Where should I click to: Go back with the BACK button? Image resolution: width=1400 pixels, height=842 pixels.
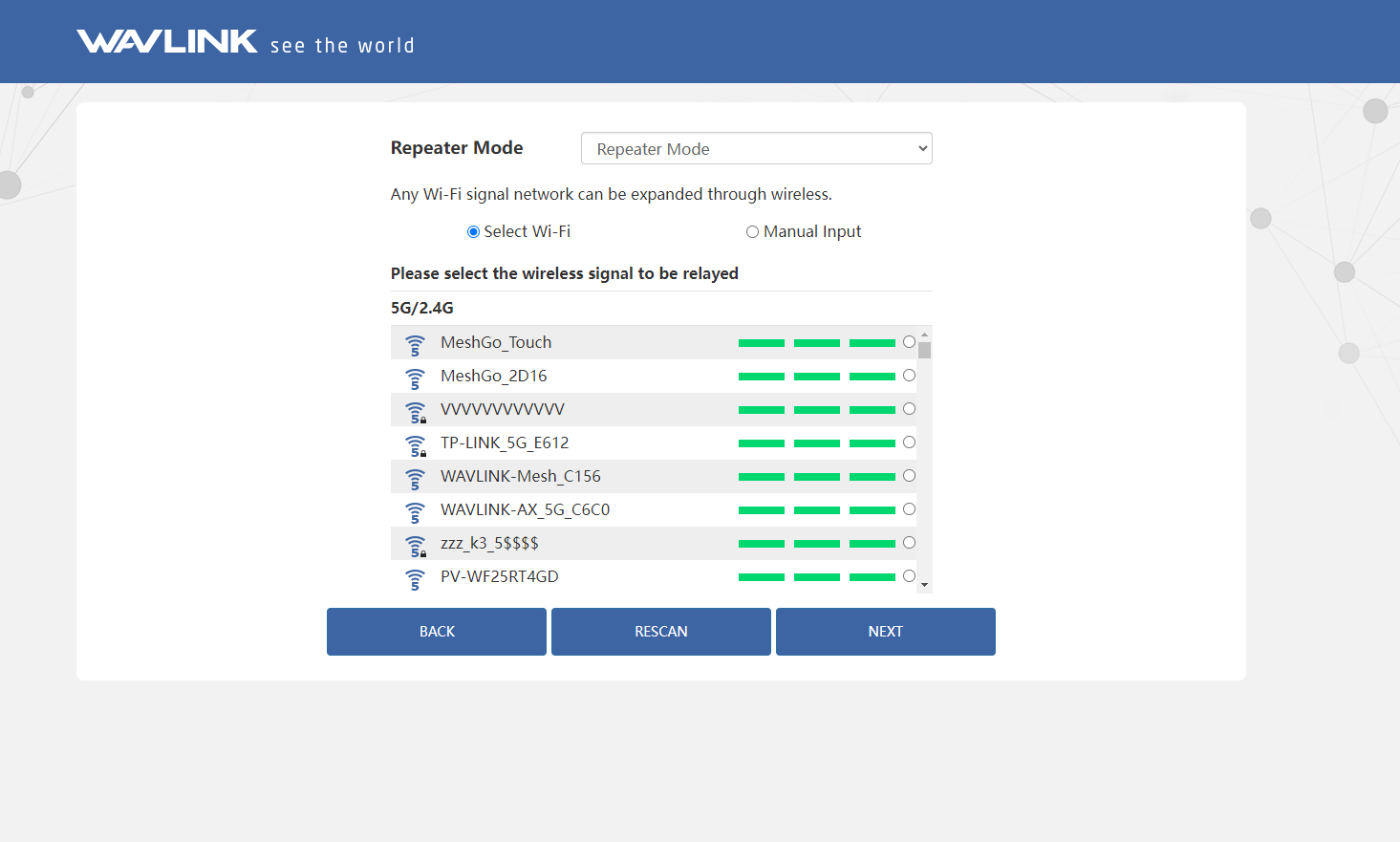(437, 632)
